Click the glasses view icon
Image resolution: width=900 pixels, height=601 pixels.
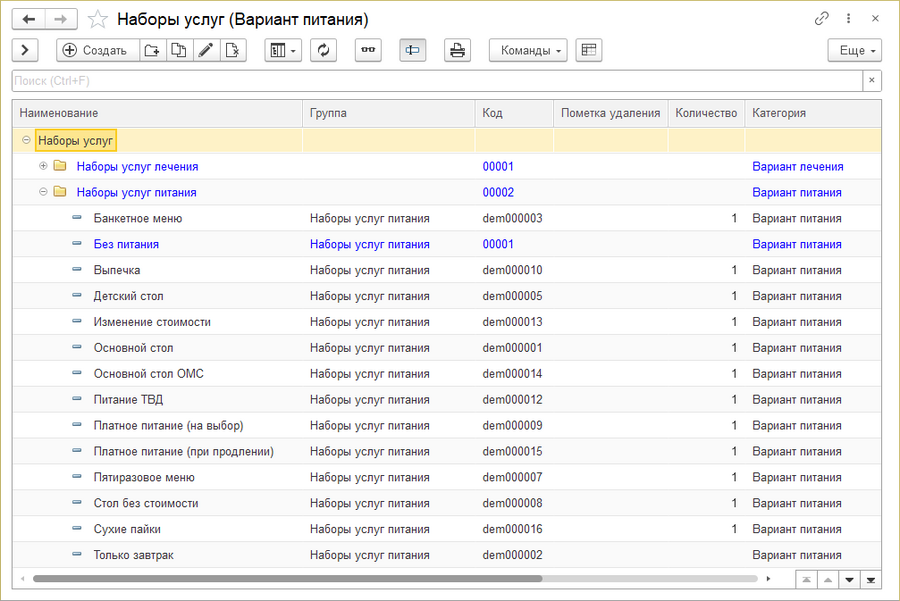point(368,51)
